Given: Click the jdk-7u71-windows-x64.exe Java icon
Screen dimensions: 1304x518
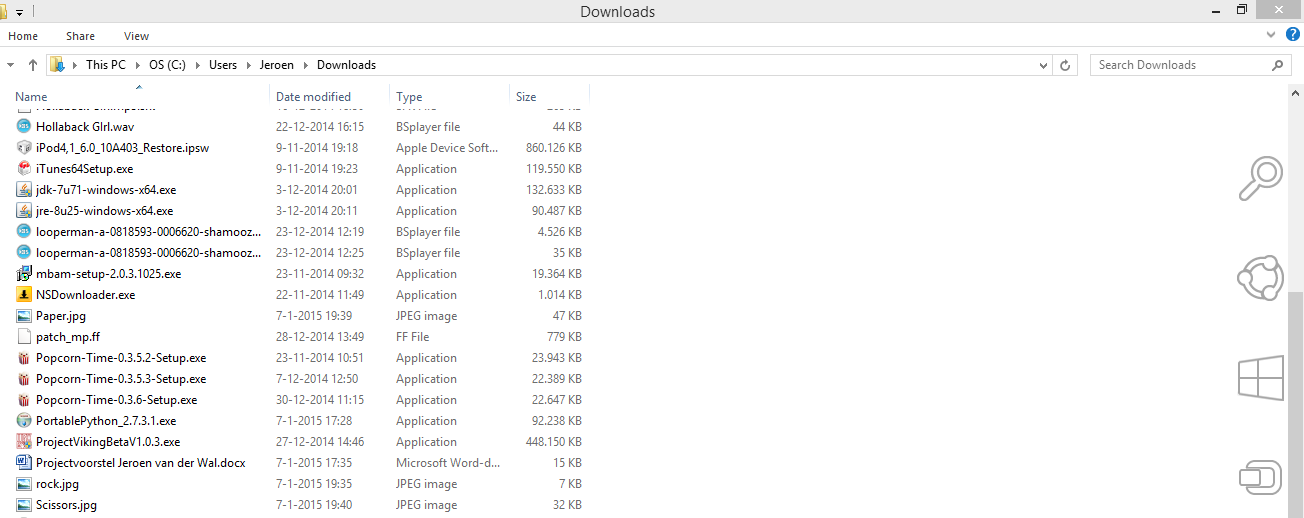Looking at the screenshot, I should (x=25, y=190).
